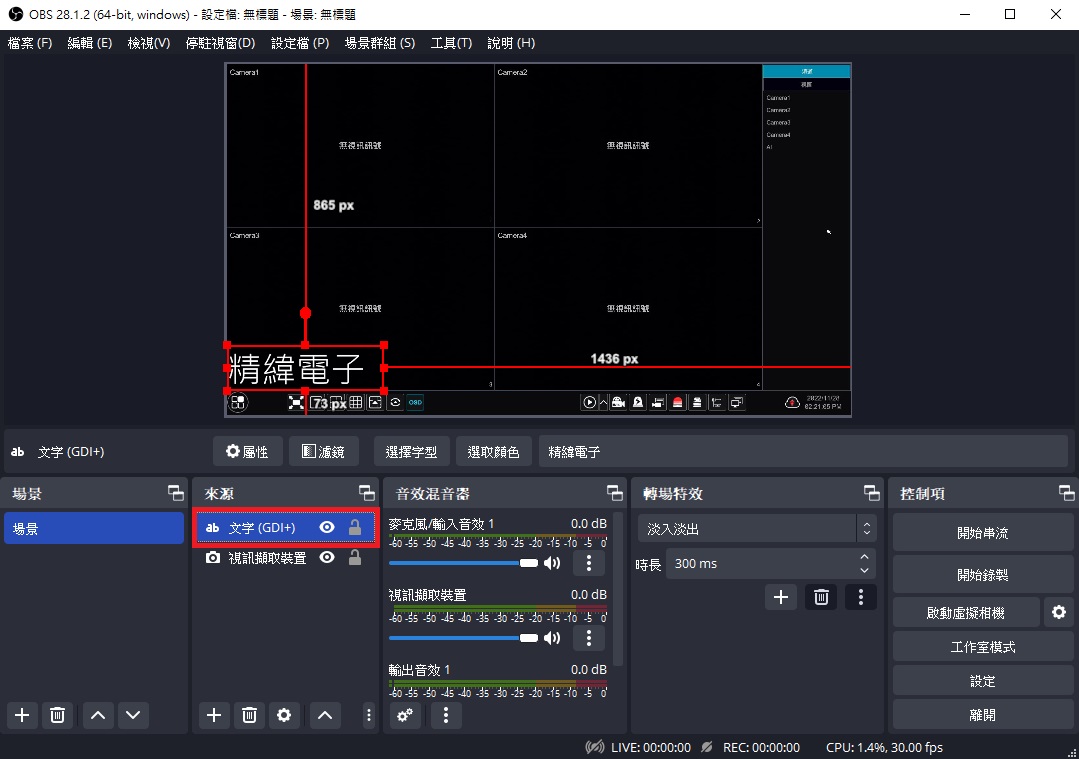Add a new source with plus button
This screenshot has width=1079, height=759.
214,715
